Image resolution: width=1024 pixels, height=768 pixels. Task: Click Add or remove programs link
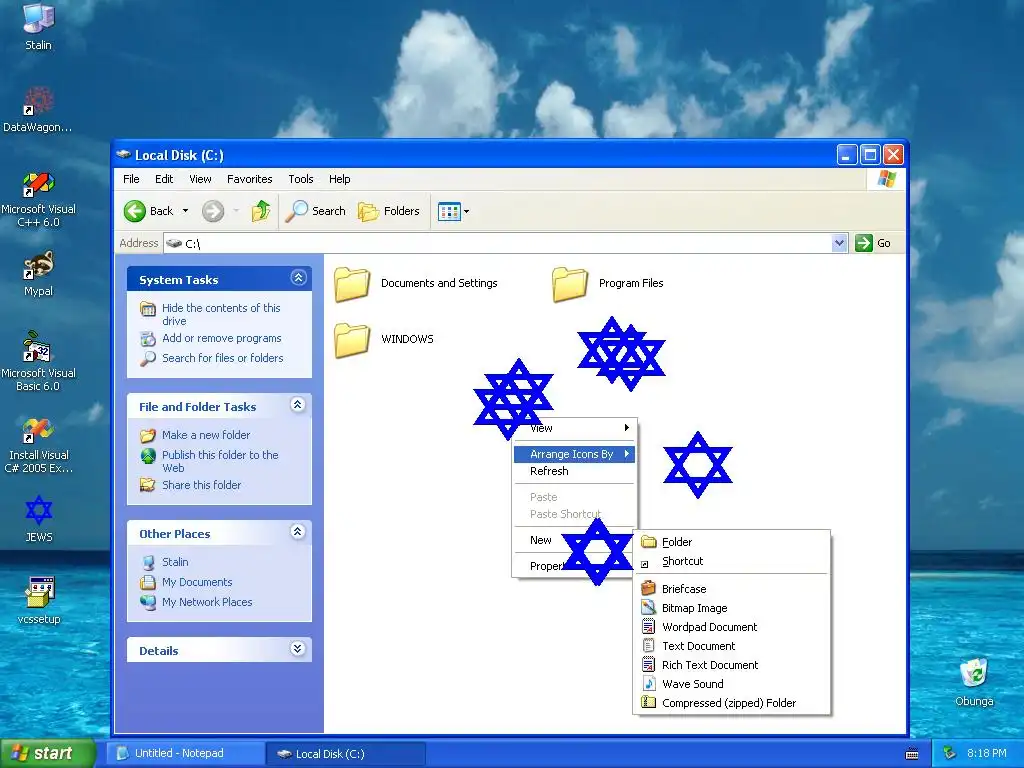coord(222,338)
